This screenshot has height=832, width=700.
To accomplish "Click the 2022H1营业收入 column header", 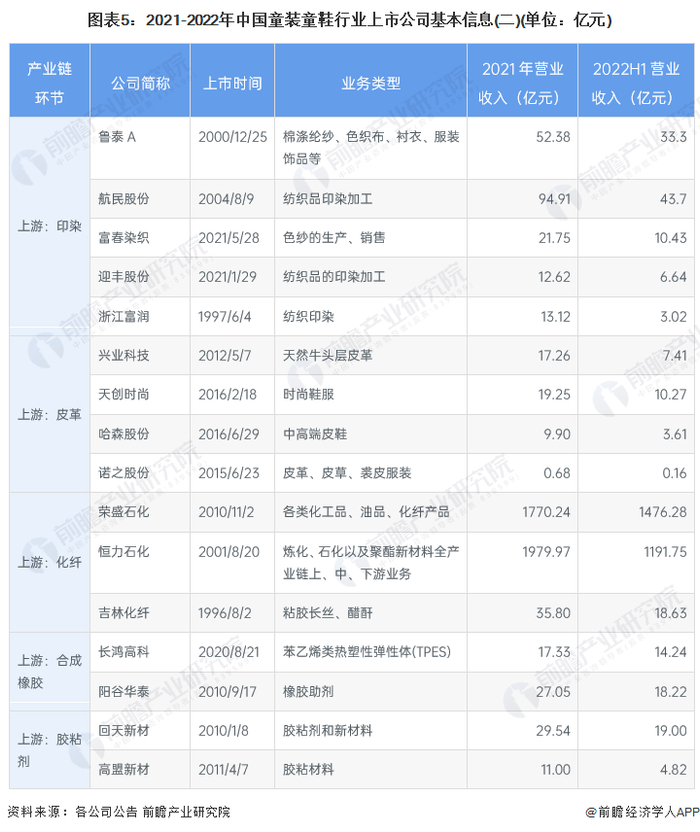I will tap(636, 81).
